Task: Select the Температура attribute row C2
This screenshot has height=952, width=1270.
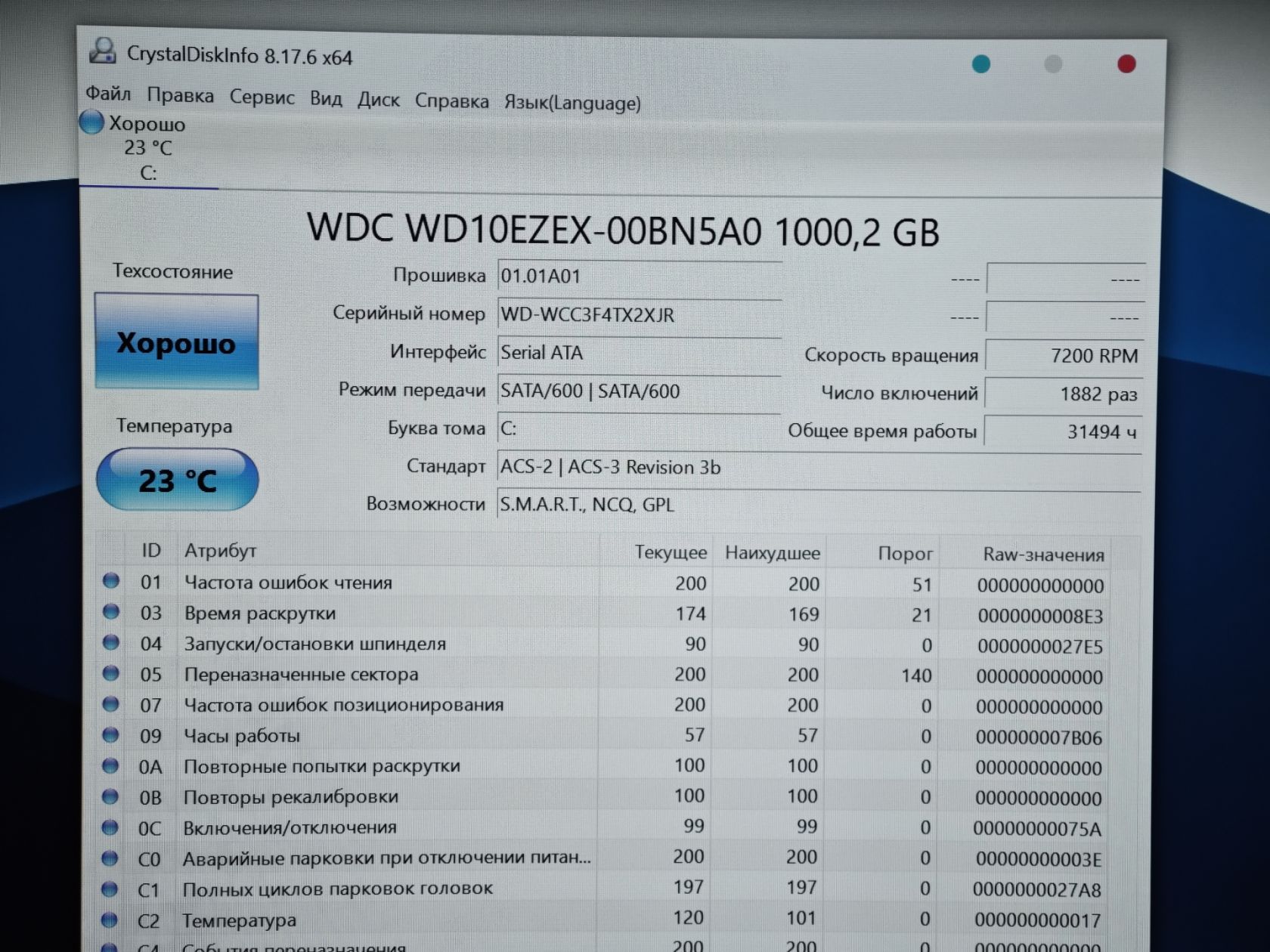Action: [616, 920]
